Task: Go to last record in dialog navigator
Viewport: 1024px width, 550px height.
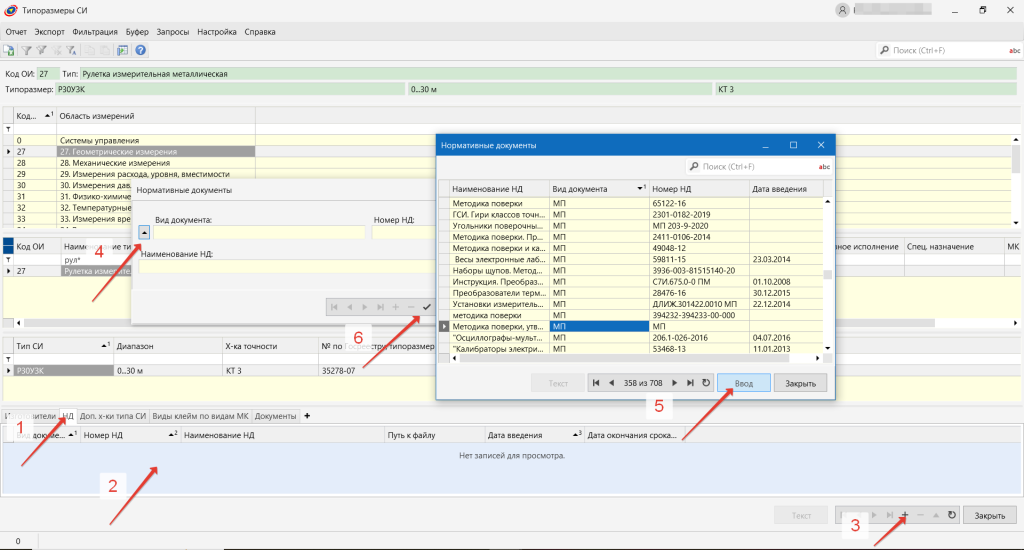Action: coord(690,383)
